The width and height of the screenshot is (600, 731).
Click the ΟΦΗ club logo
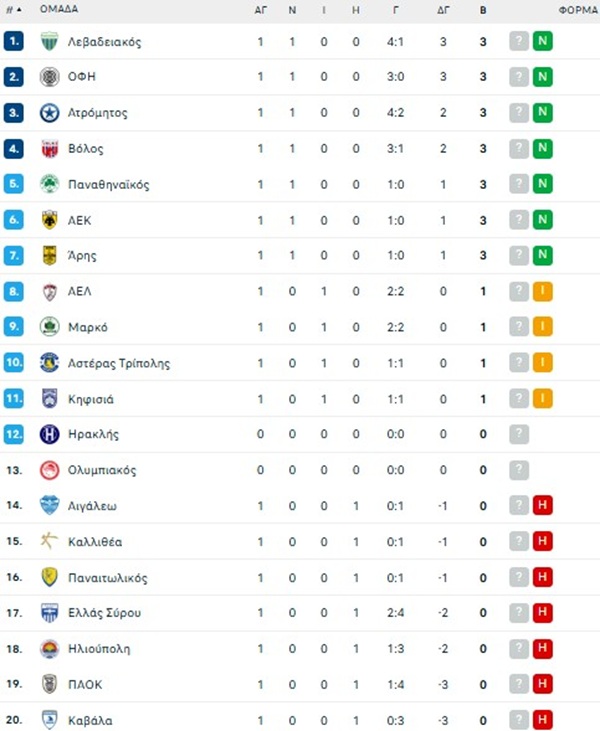pos(49,77)
